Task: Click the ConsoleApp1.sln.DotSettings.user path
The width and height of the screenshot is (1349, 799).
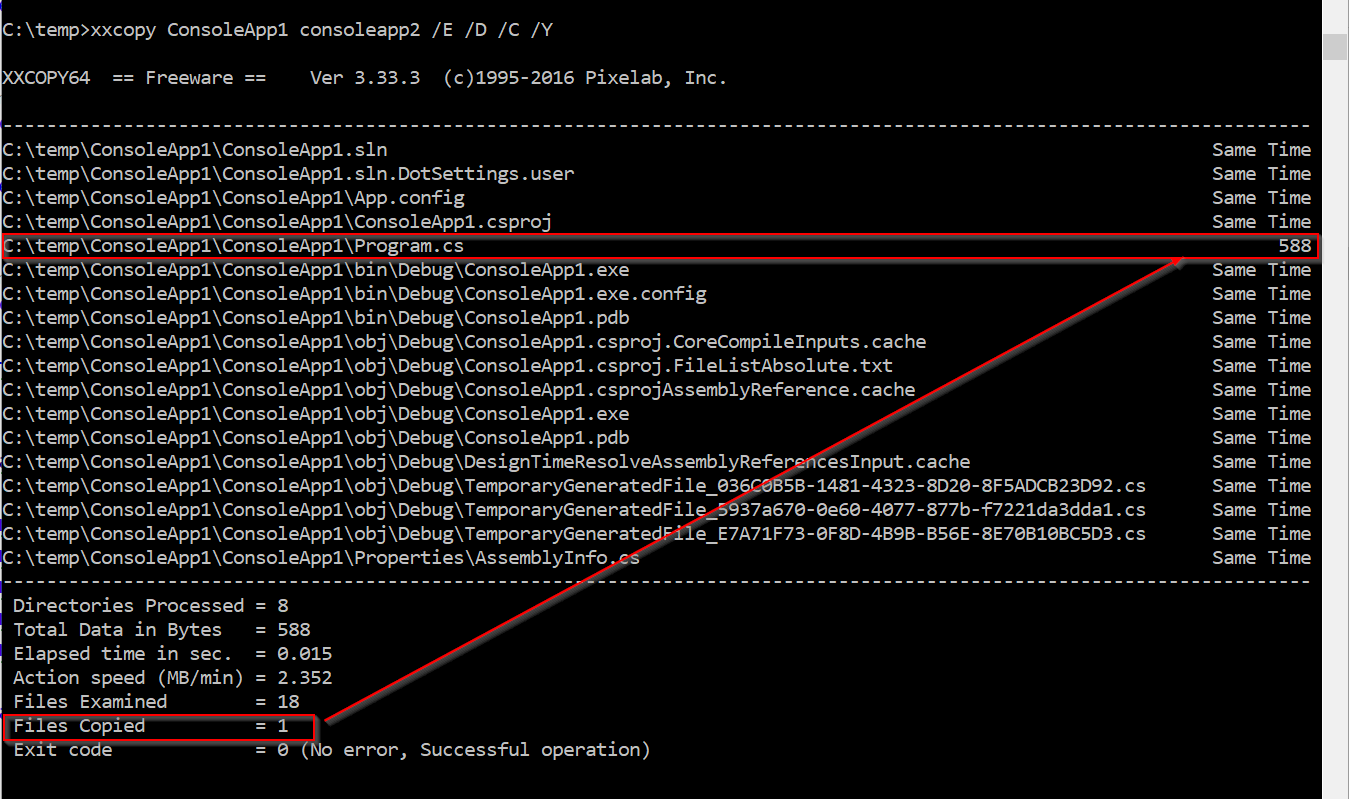Action: pos(288,174)
